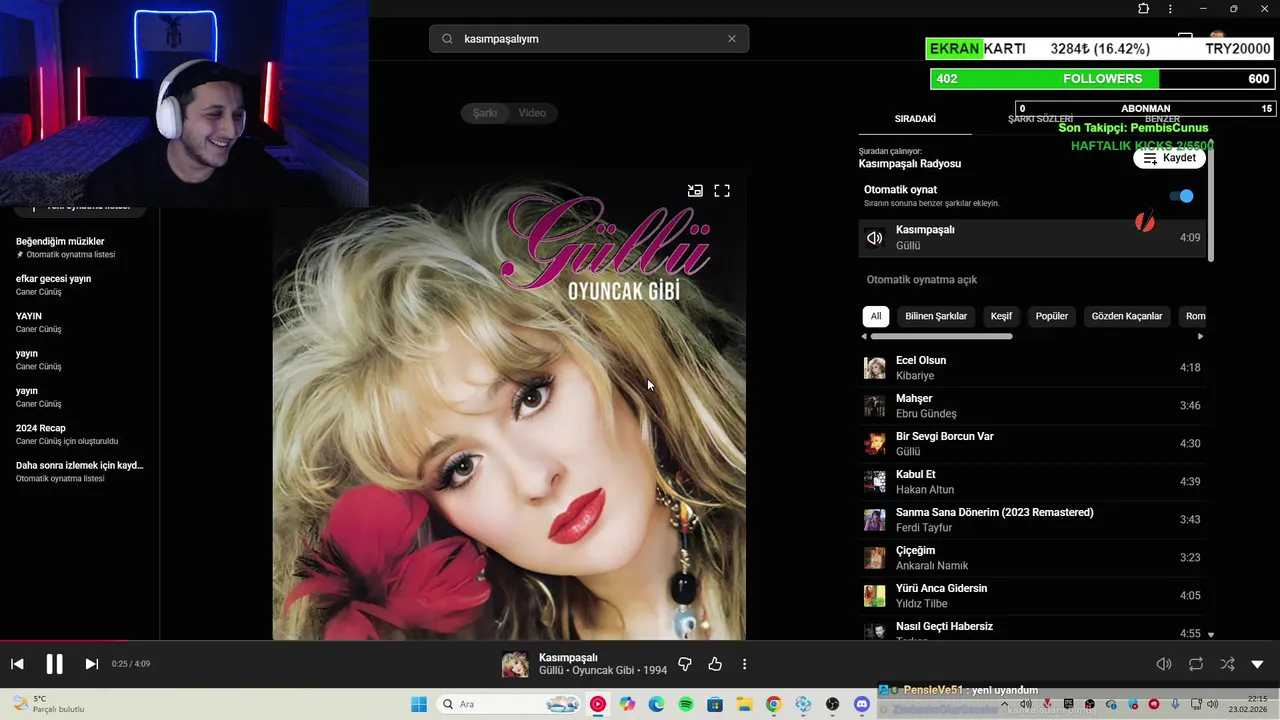Viewport: 1280px width, 720px height.
Task: Open Daha sonra izlemek için kaydedilenler playlist
Action: [80, 471]
